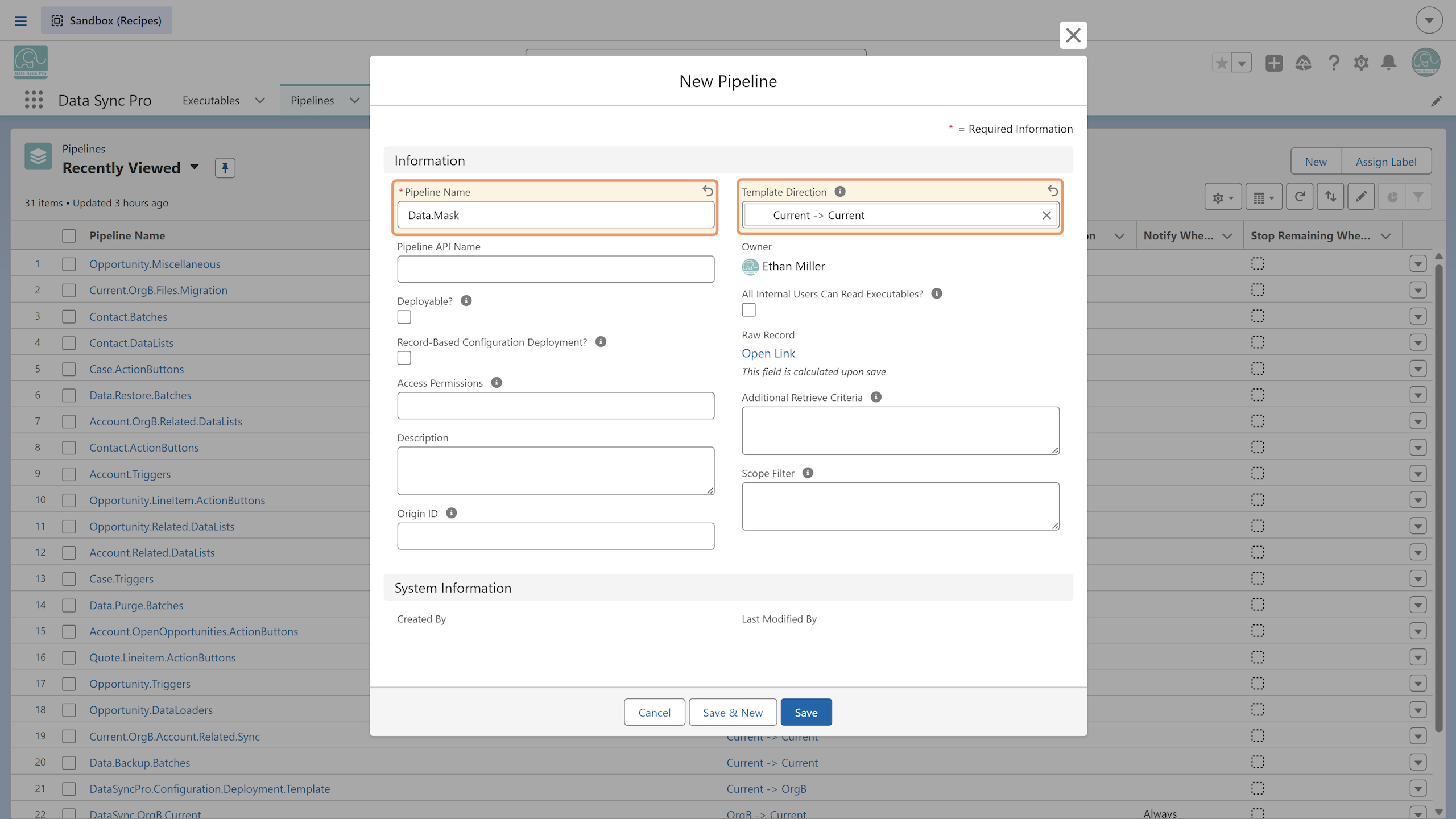Click the New button in list header

(x=1316, y=162)
